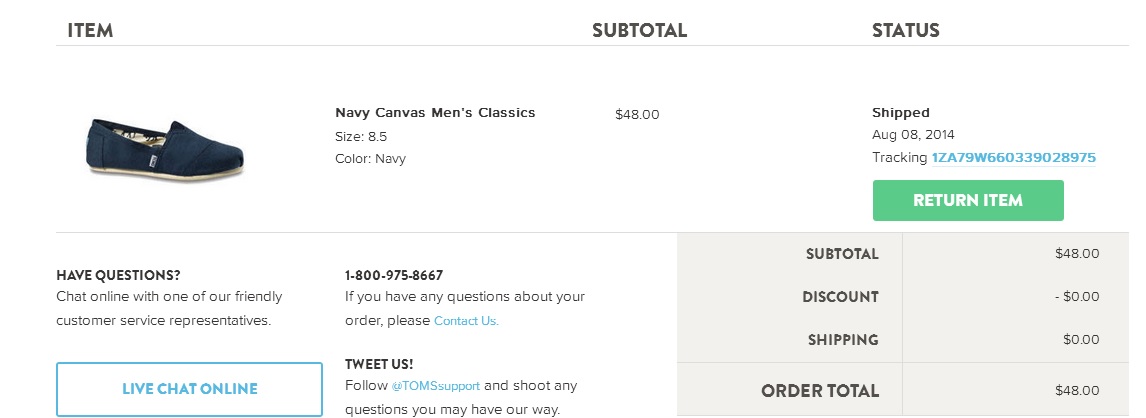Click the Size: 8.5 detail
This screenshot has width=1146, height=418.
click(x=361, y=136)
